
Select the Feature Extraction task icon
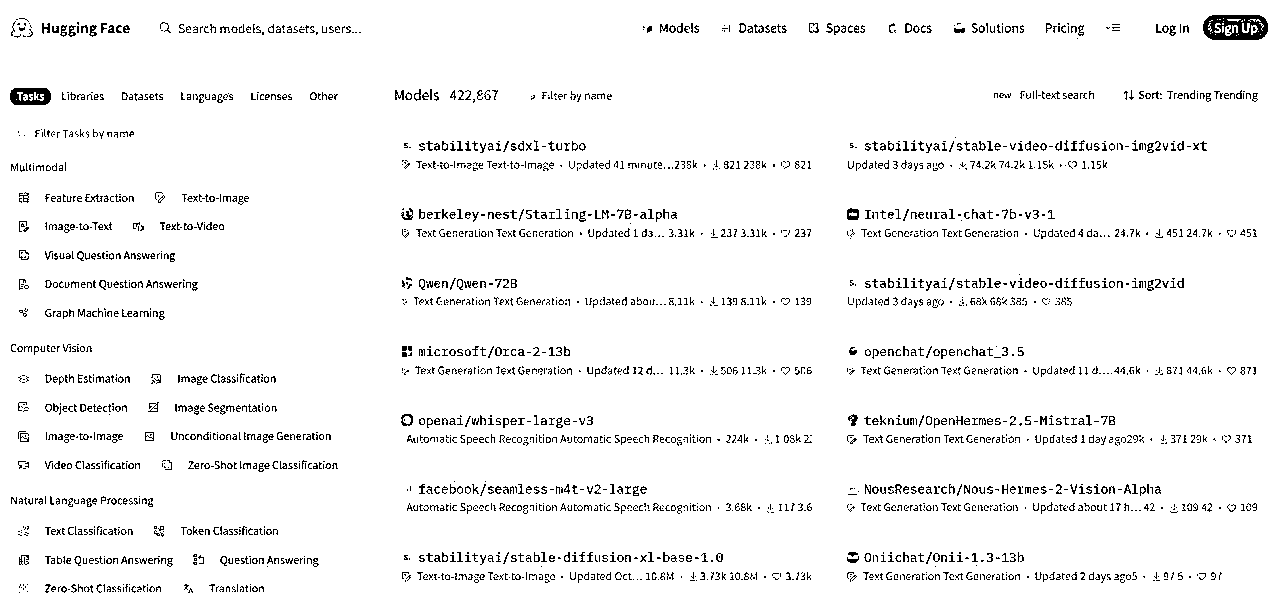[x=25, y=198]
